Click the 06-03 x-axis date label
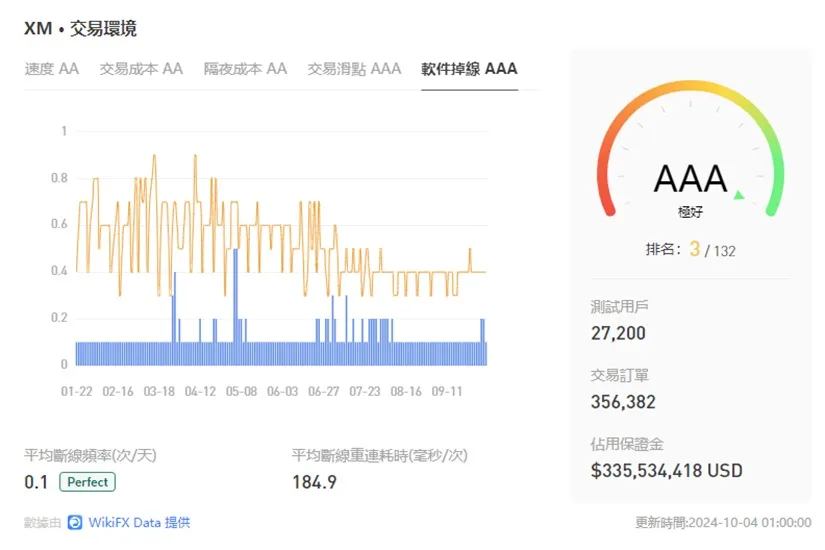Viewport: 825px width, 550px height. pyautogui.click(x=283, y=392)
